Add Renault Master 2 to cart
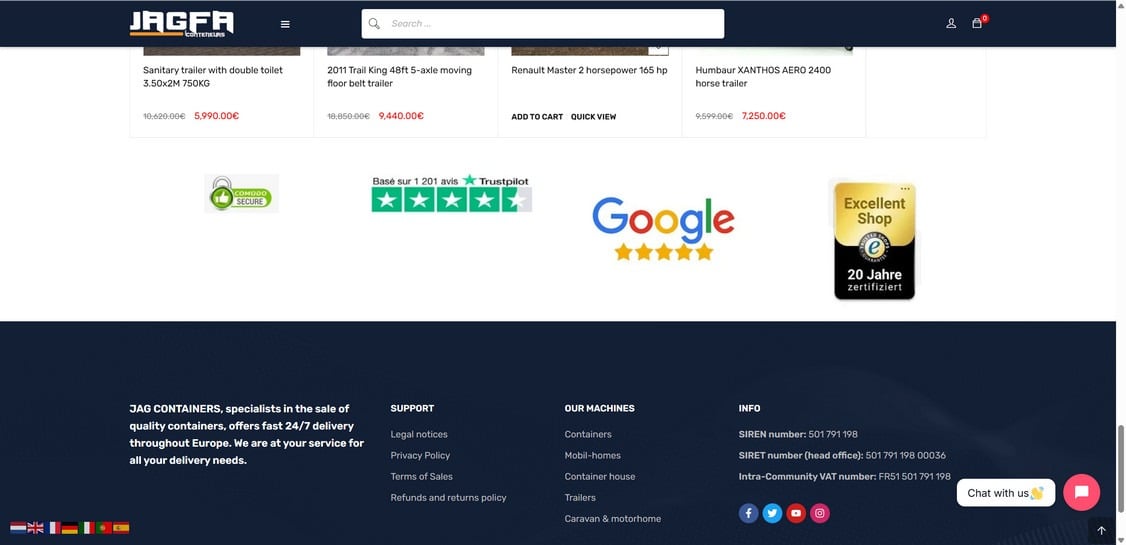1126x545 pixels. pos(537,116)
